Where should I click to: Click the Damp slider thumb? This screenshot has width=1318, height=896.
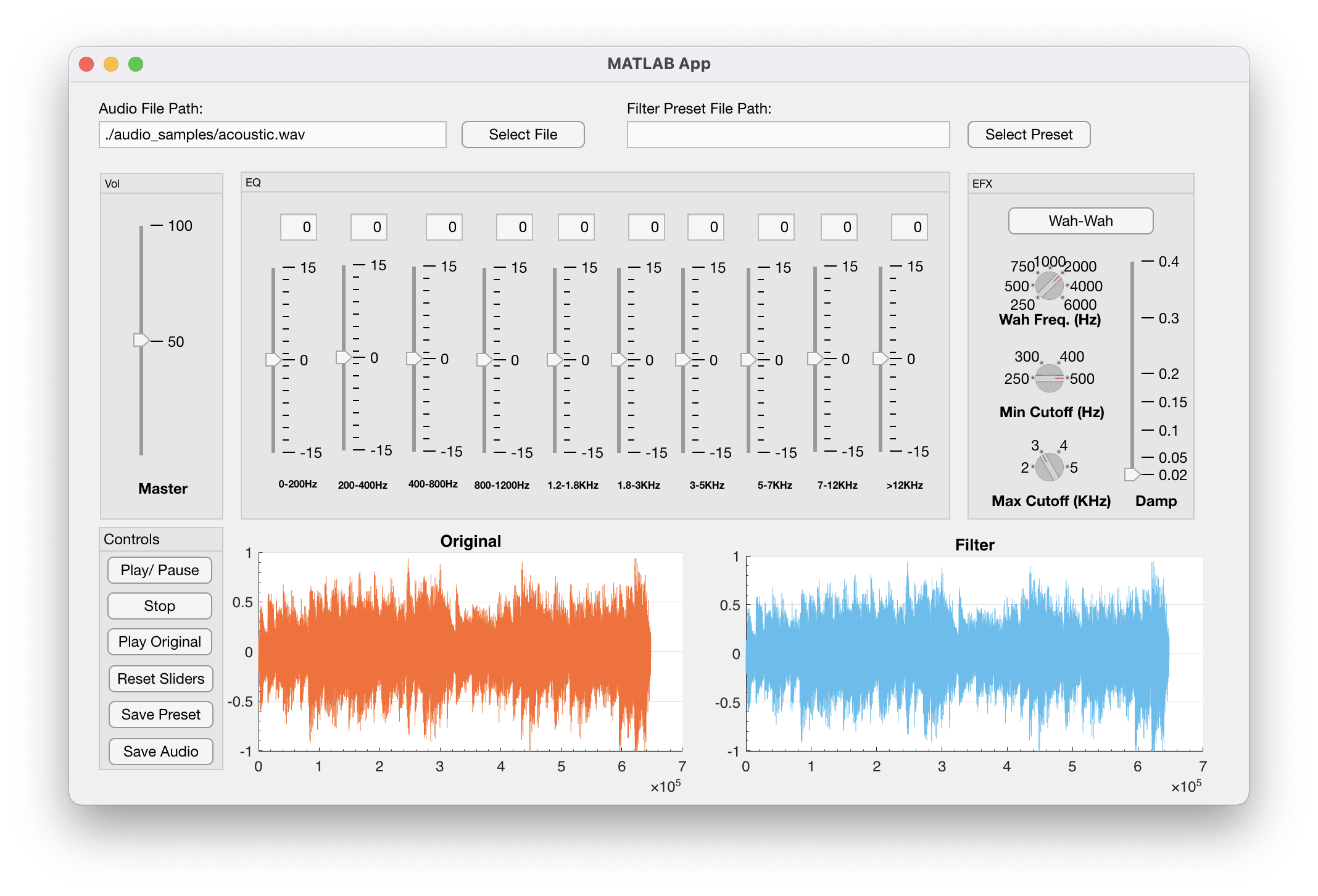click(1132, 474)
